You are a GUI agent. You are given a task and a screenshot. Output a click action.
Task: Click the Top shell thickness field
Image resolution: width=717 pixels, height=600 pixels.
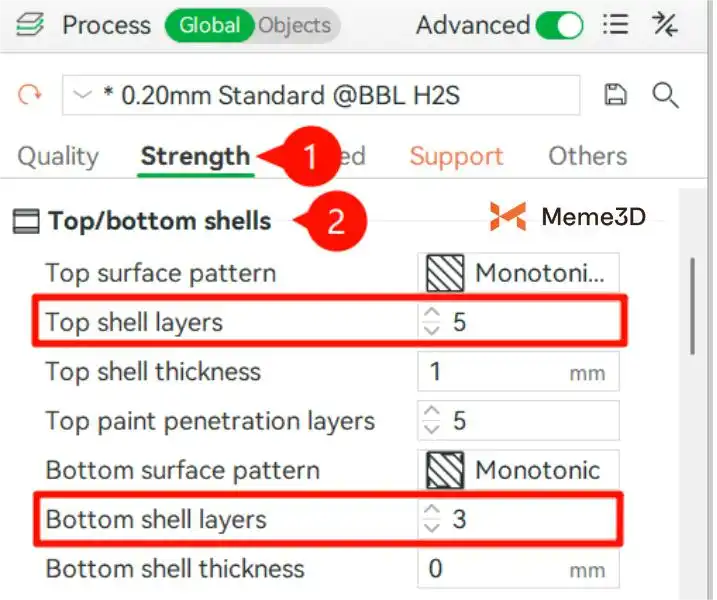517,372
